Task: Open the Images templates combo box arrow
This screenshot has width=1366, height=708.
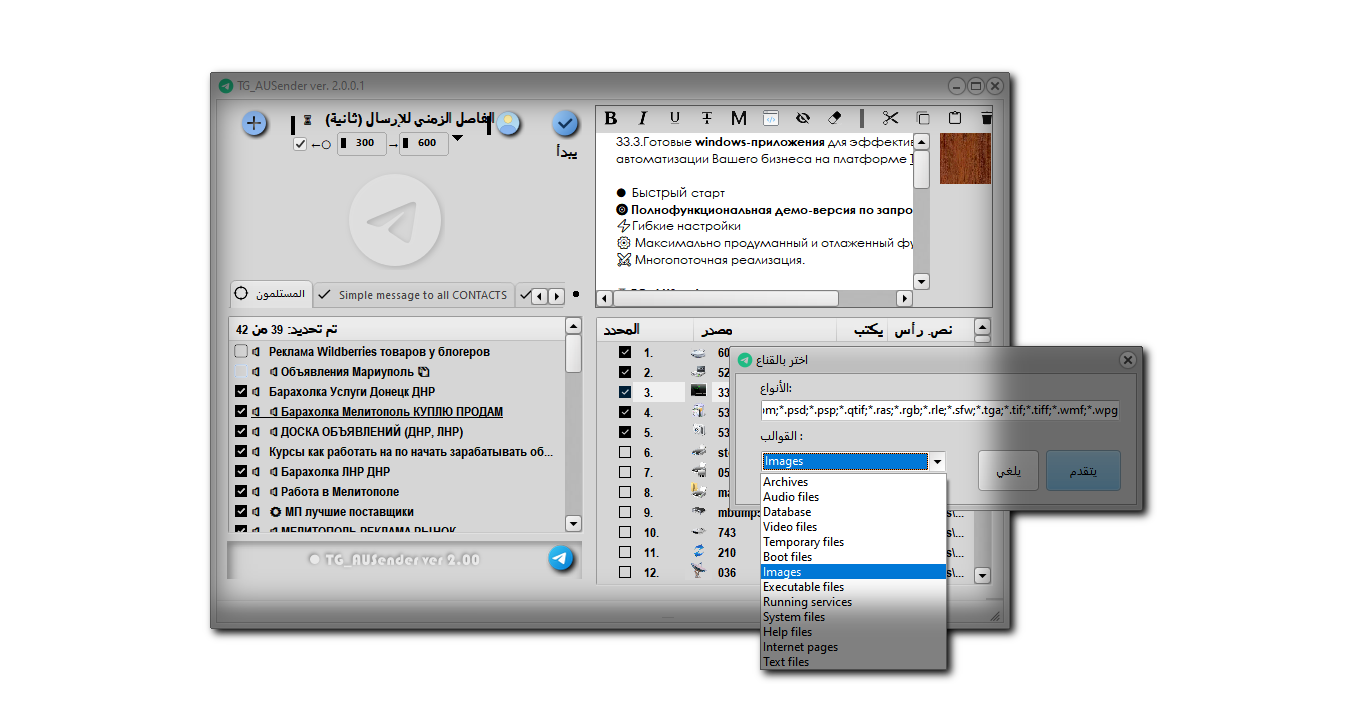Action: point(937,462)
